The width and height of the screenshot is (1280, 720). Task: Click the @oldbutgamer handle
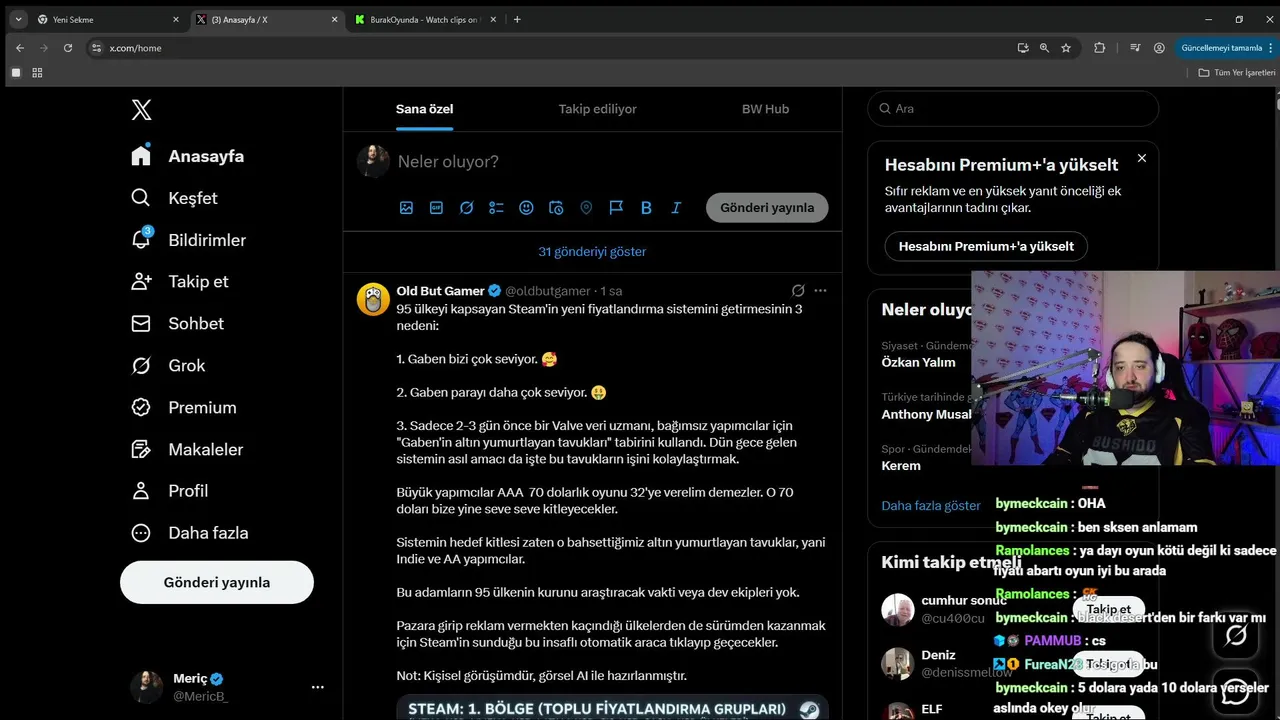[x=548, y=291]
